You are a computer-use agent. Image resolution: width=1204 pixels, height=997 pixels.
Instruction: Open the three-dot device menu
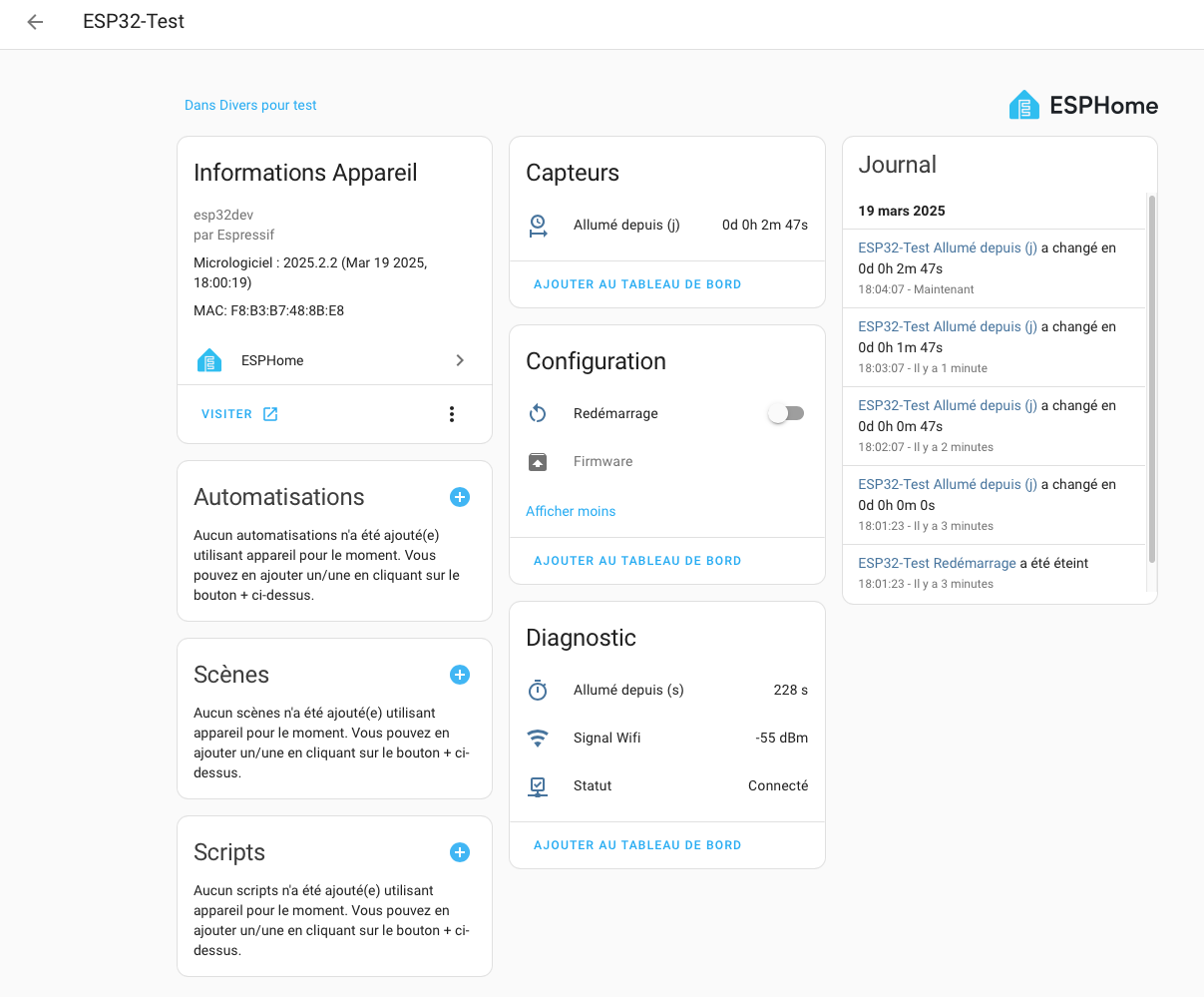pos(452,414)
